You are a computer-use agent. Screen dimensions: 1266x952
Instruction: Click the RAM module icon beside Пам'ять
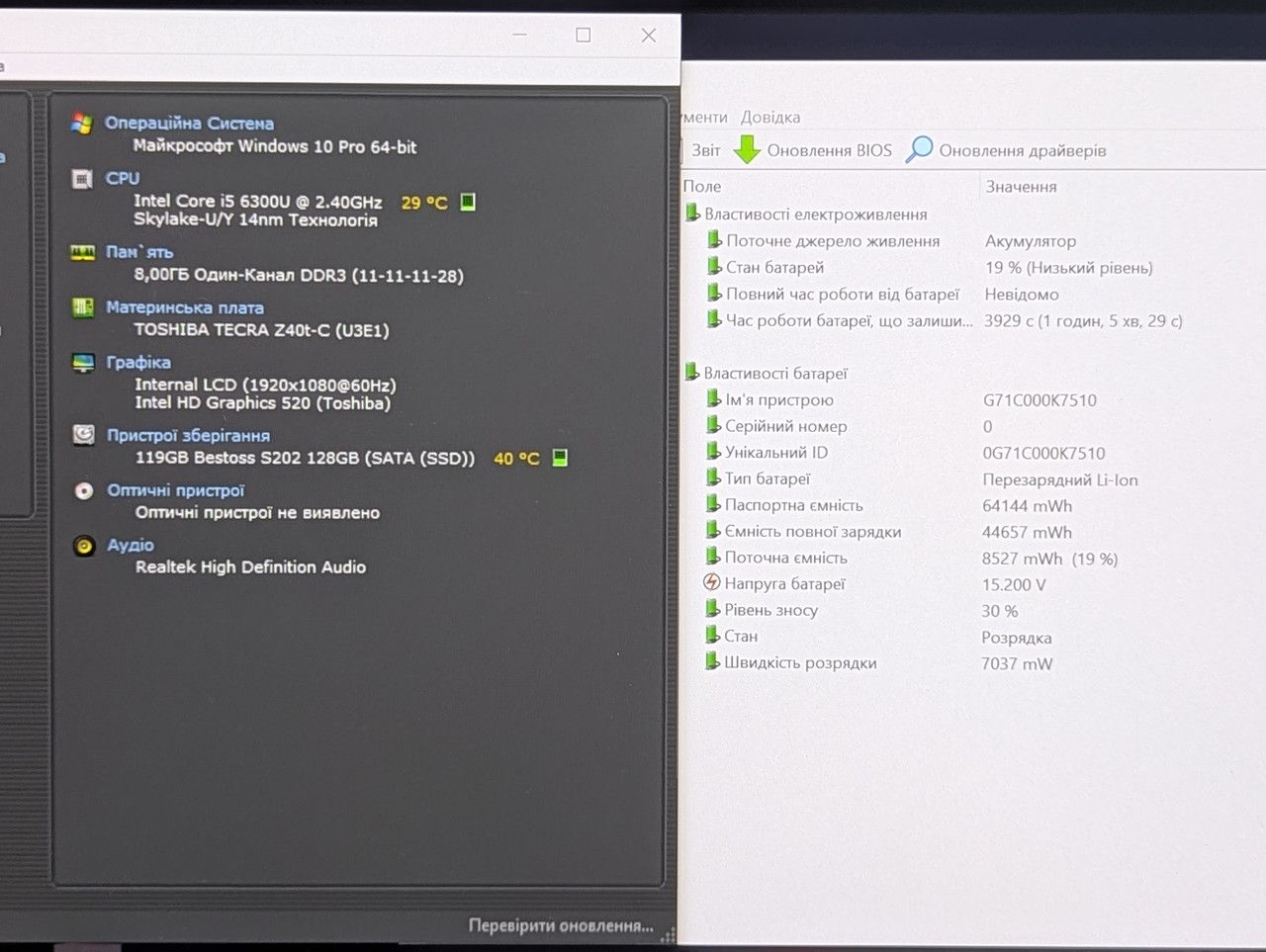[82, 253]
